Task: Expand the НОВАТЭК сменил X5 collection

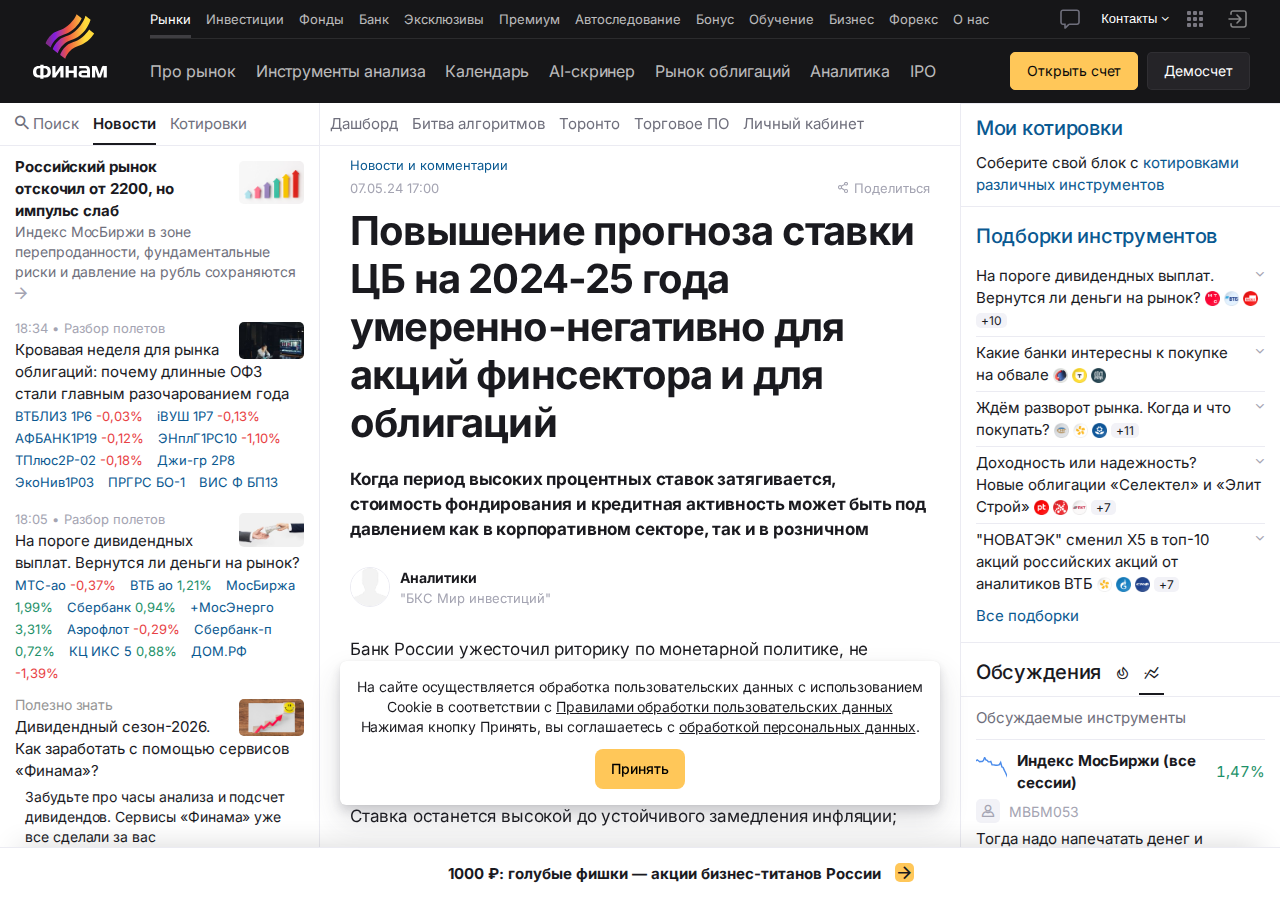Action: pyautogui.click(x=1259, y=538)
